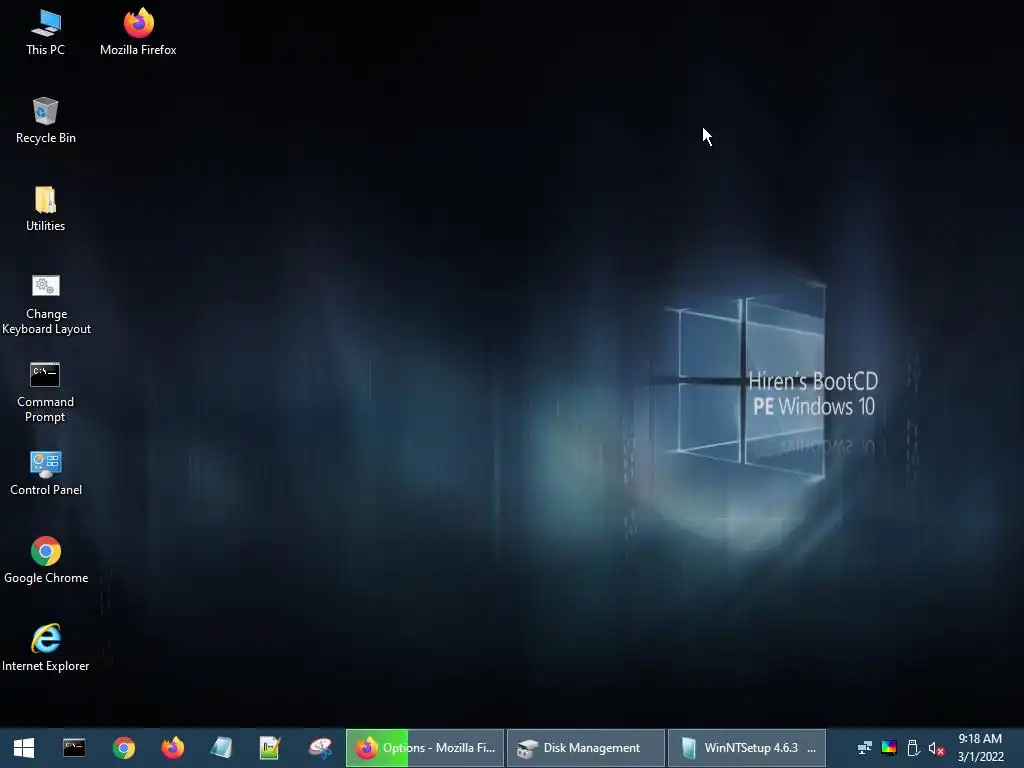Select the Command Prompt desktop shortcut
The width and height of the screenshot is (1024, 768).
tap(45, 392)
